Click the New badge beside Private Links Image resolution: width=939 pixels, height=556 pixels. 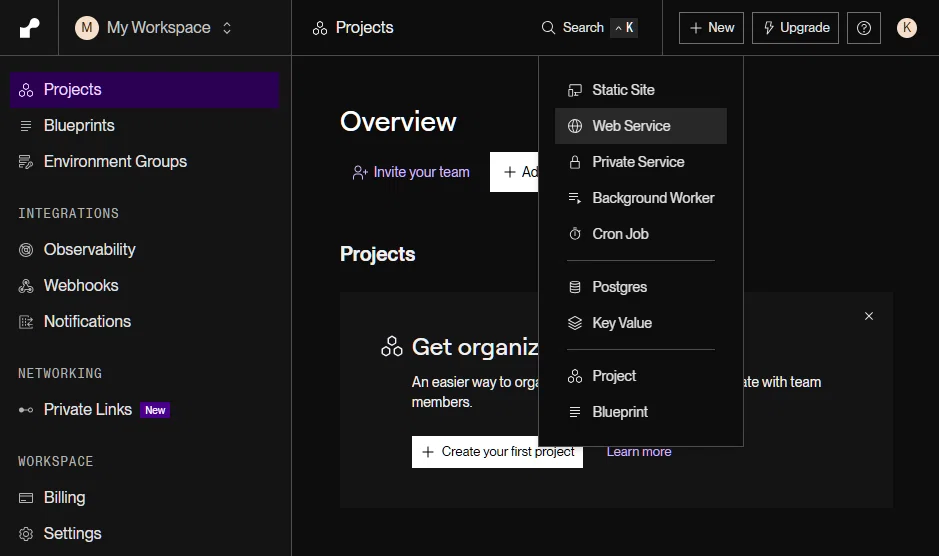pos(155,410)
